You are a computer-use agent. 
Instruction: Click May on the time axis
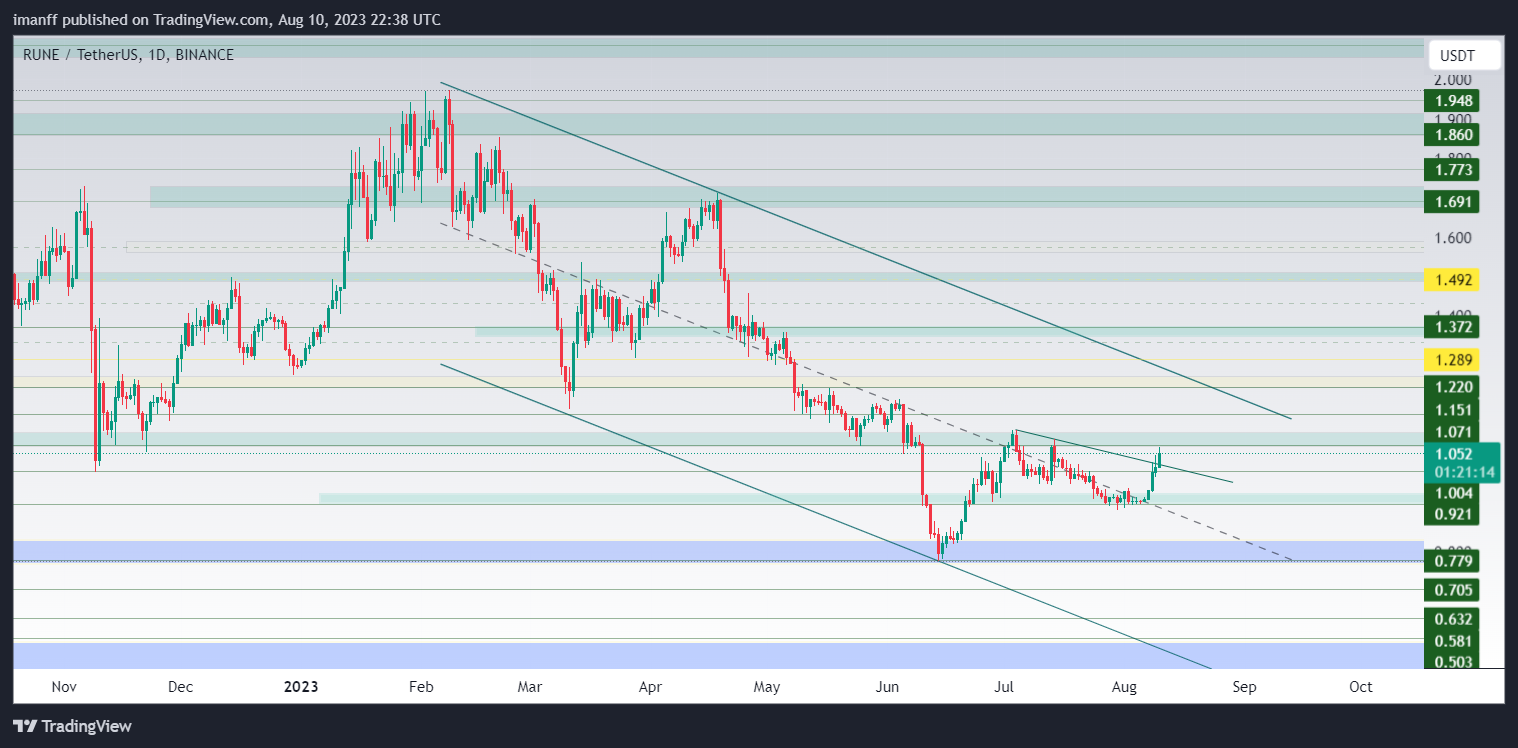tap(766, 687)
